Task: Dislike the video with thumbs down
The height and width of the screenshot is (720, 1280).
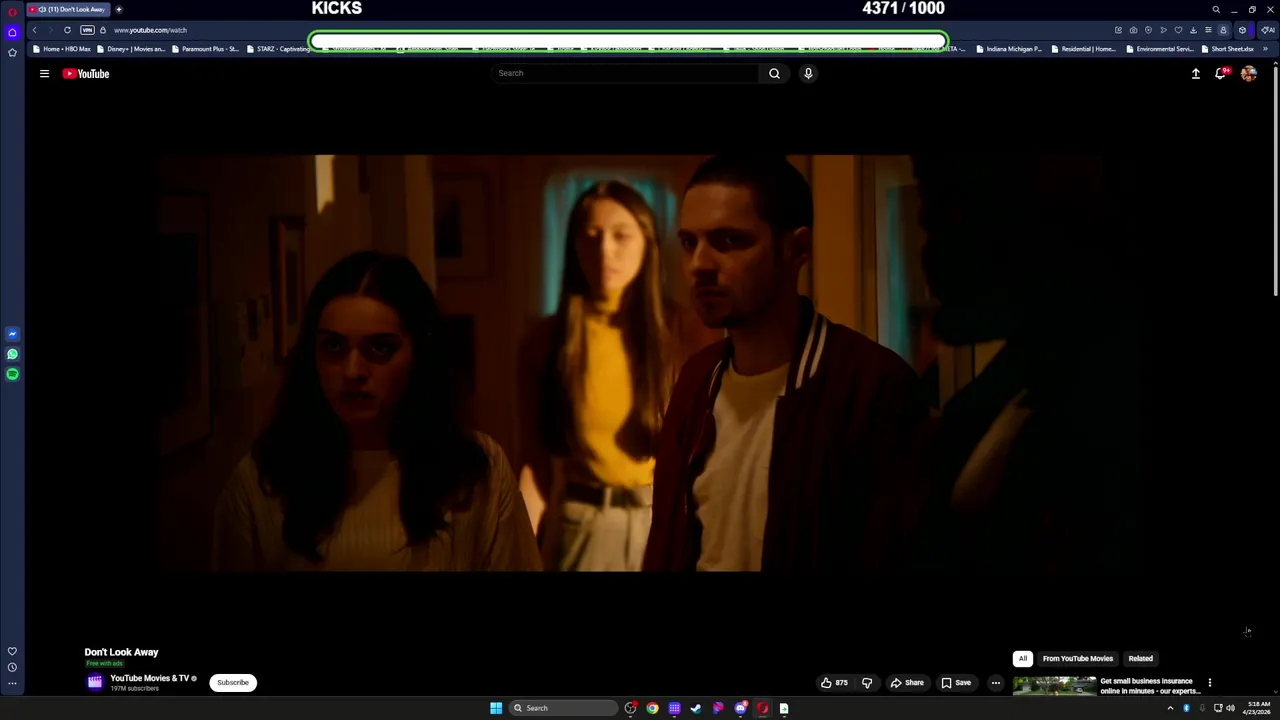Action: 867,683
